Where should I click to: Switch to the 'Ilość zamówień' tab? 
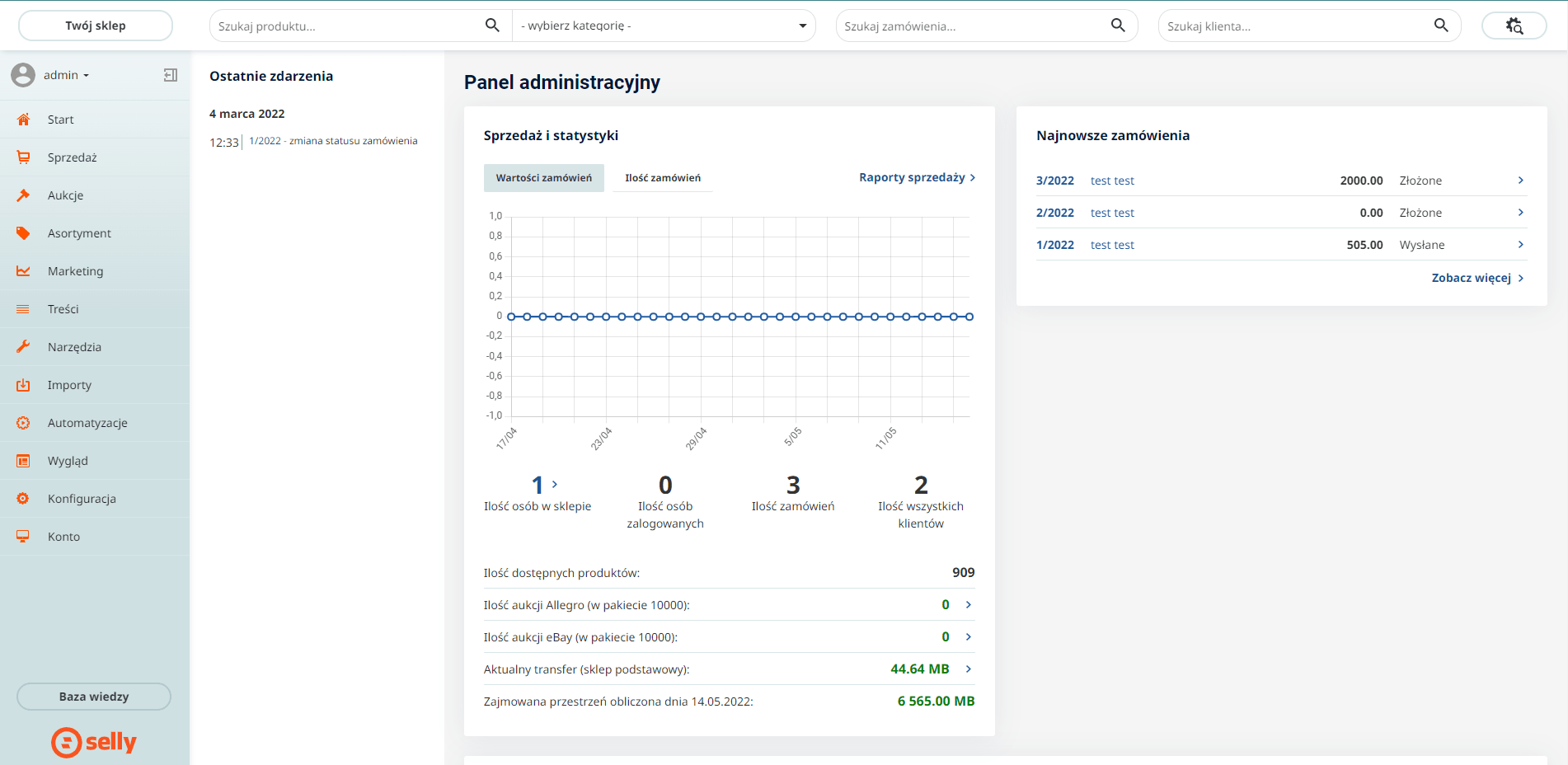663,178
